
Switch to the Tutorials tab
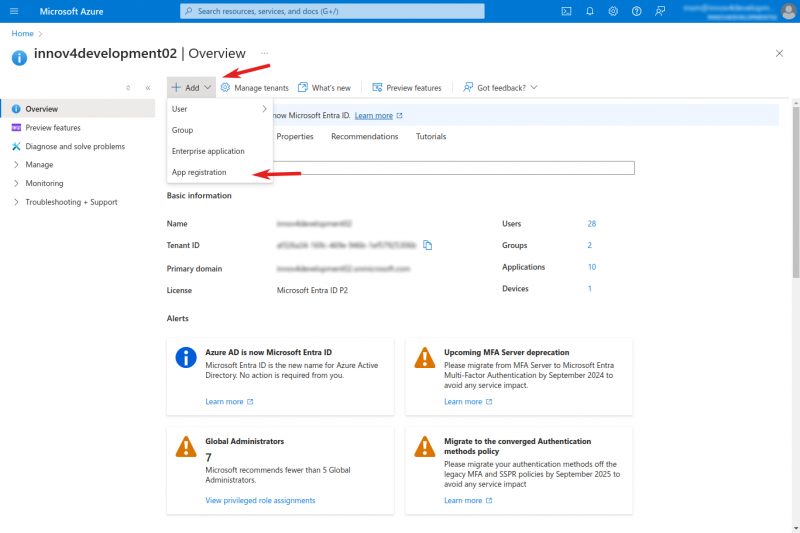click(431, 136)
